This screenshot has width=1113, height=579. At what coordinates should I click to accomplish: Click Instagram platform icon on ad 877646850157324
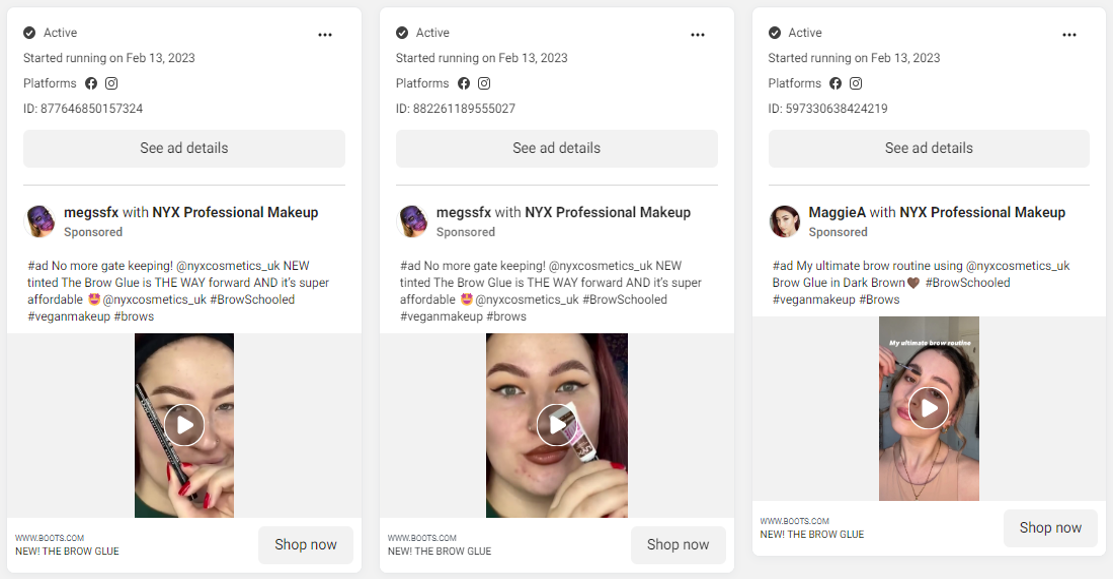coord(111,83)
